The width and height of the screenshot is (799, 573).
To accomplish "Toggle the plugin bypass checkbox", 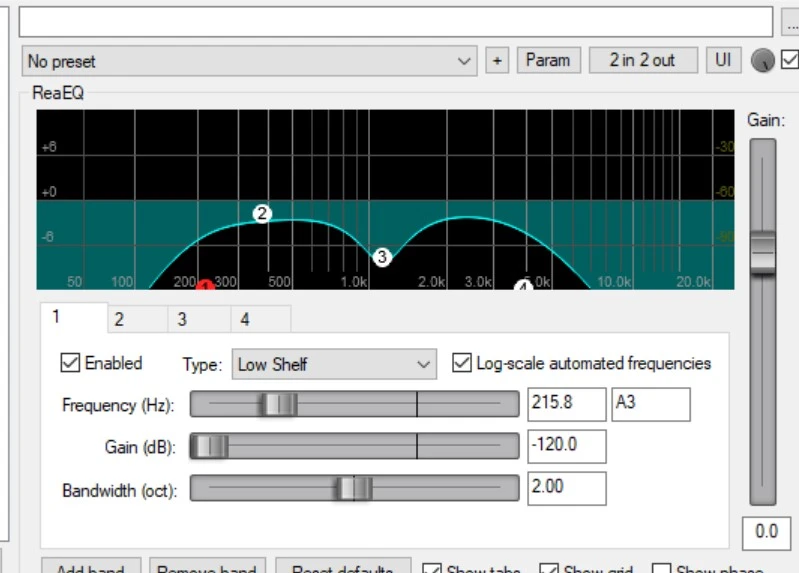I will 789,60.
